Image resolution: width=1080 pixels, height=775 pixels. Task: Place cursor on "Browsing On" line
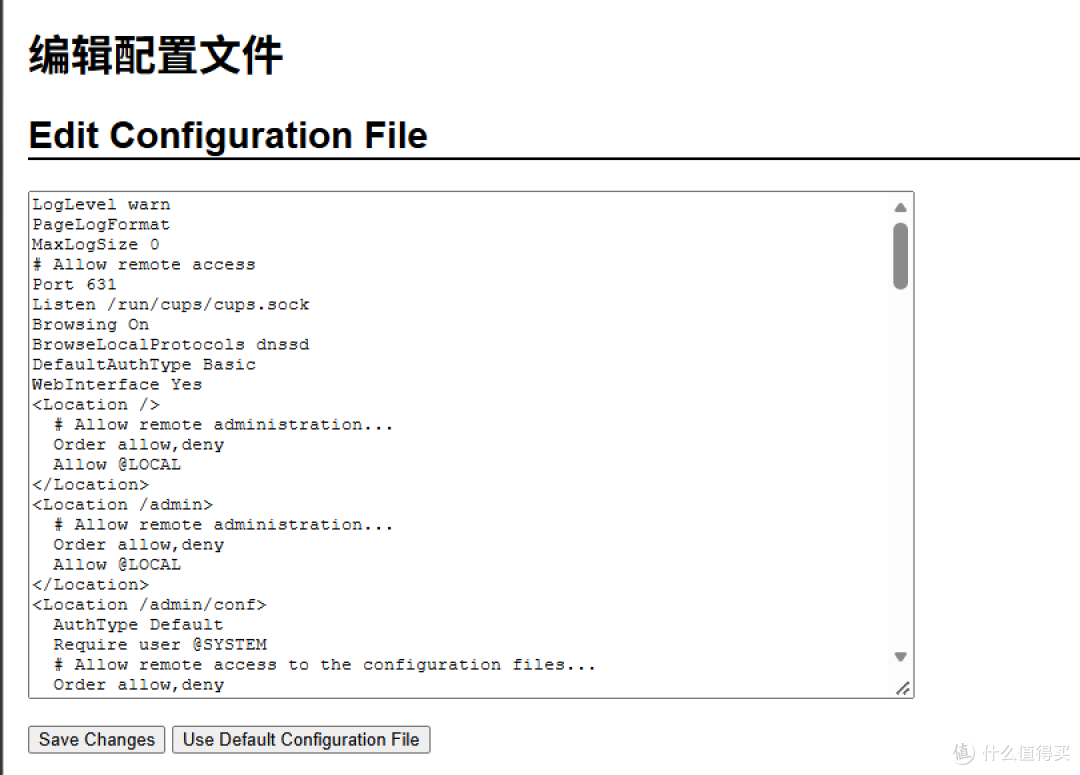click(x=90, y=324)
